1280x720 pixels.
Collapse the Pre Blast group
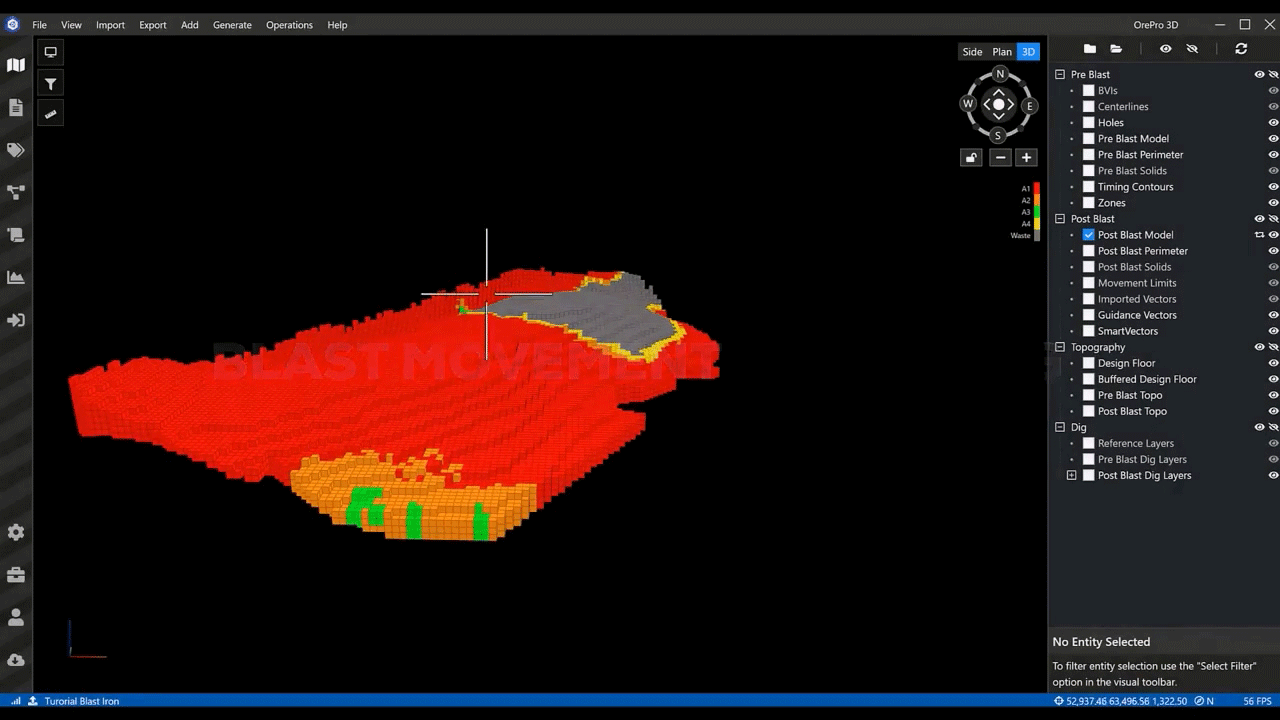pyautogui.click(x=1060, y=74)
